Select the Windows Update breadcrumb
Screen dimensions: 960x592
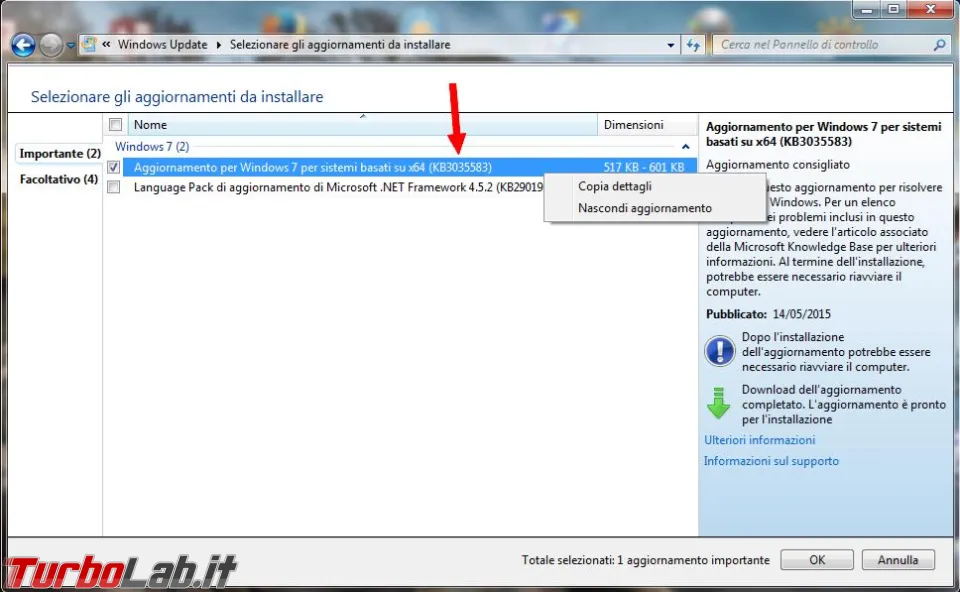pos(162,45)
